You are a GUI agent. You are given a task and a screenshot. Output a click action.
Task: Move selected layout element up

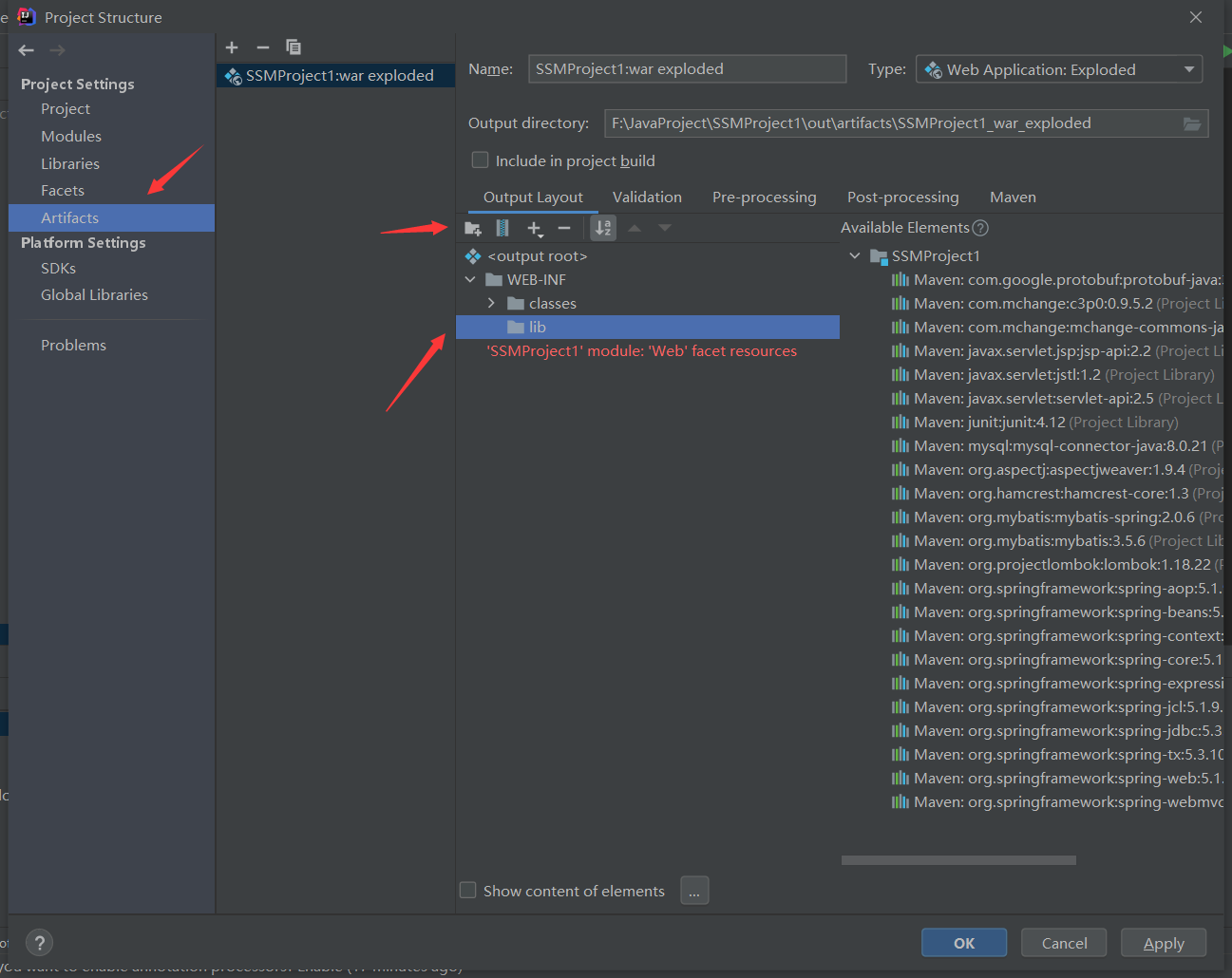tap(635, 228)
